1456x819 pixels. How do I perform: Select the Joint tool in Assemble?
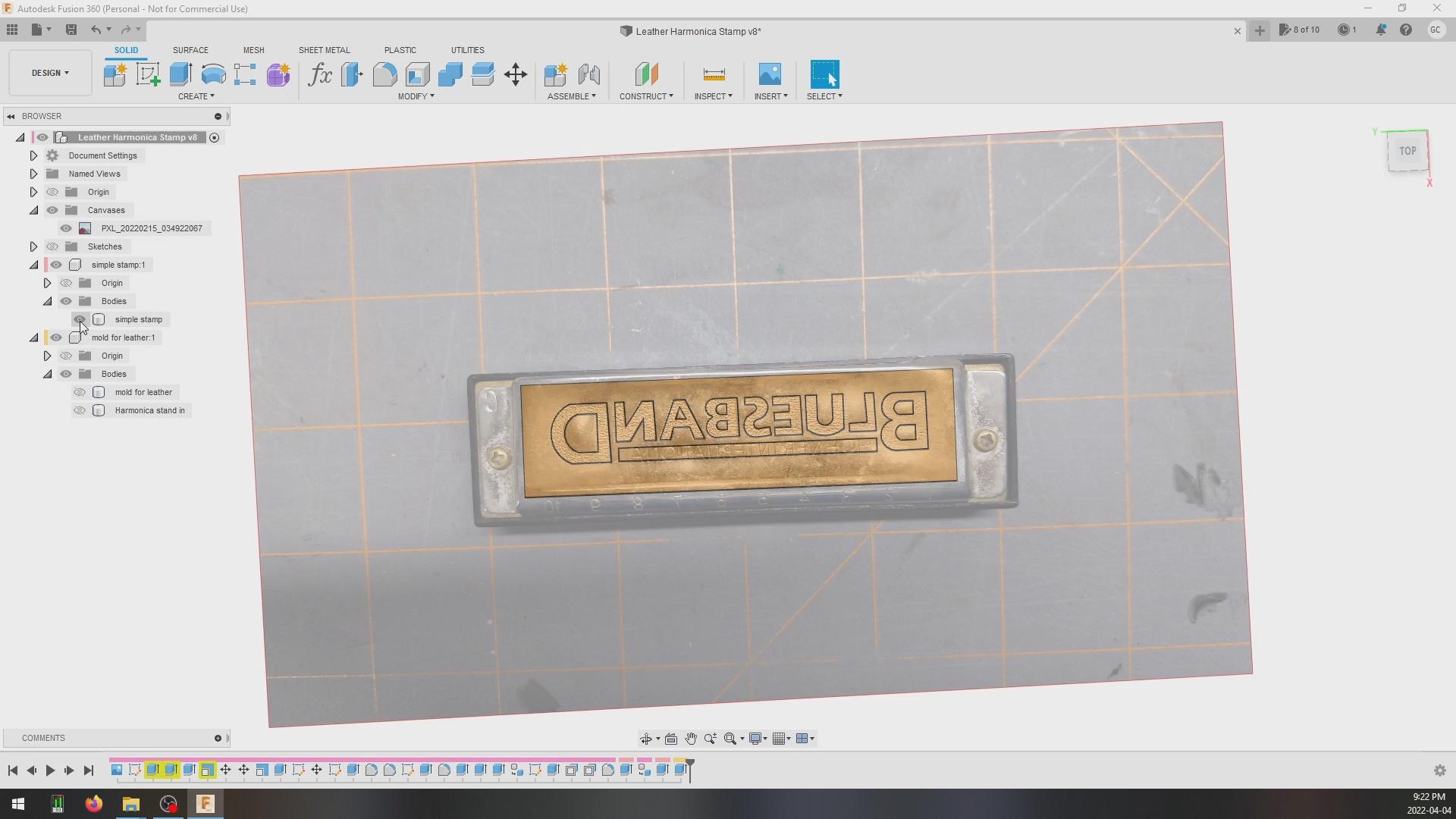coord(589,74)
